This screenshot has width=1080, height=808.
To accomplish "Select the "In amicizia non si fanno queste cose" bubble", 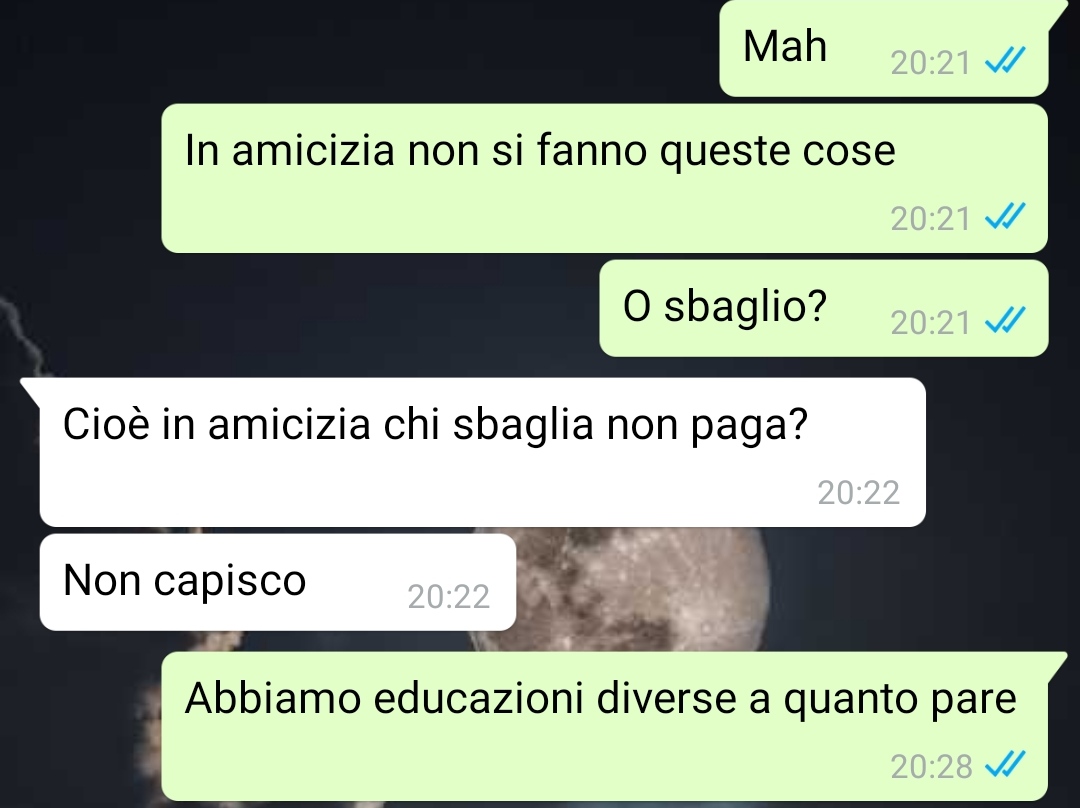I will point(605,178).
